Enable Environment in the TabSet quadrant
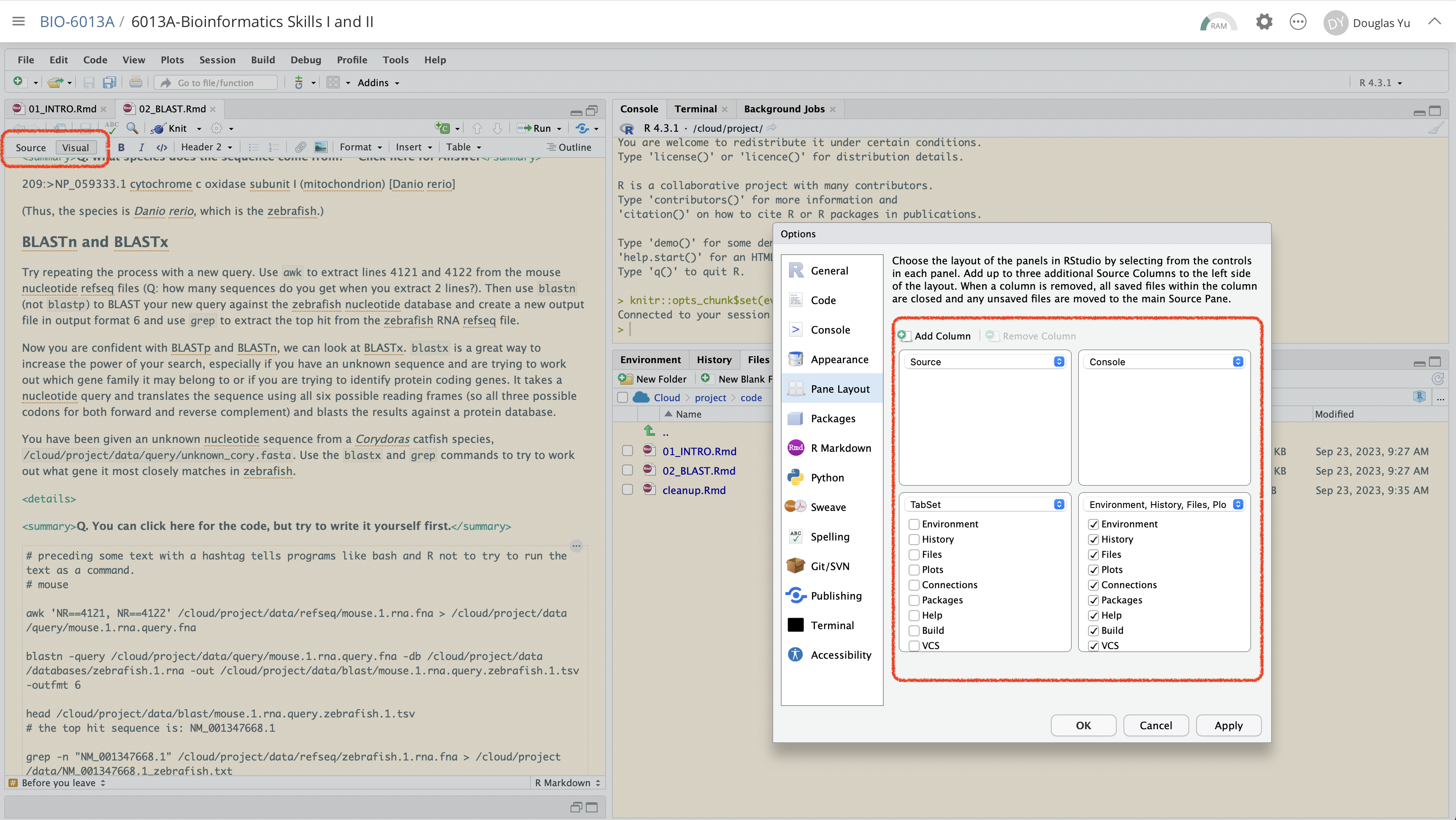Screen dimensions: 1456x820 [914, 524]
